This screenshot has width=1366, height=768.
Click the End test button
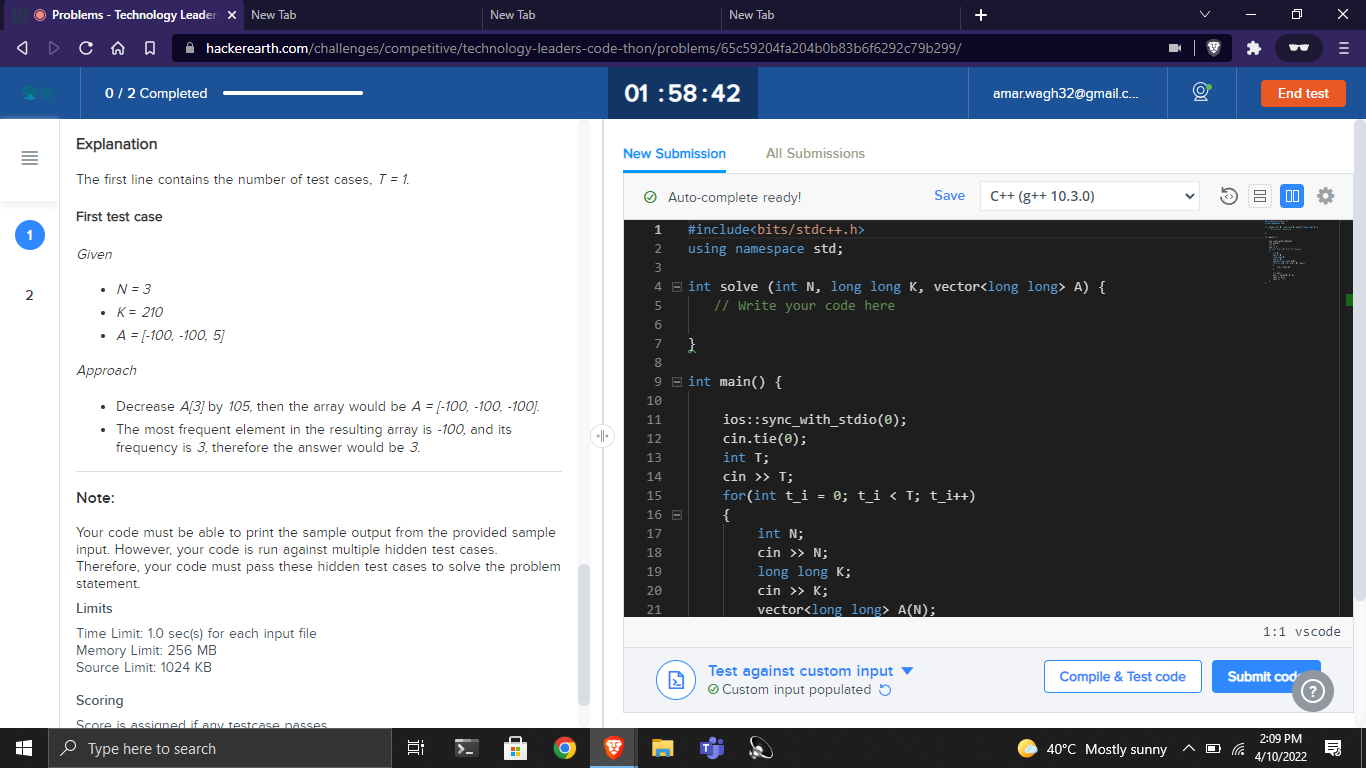tap(1303, 93)
